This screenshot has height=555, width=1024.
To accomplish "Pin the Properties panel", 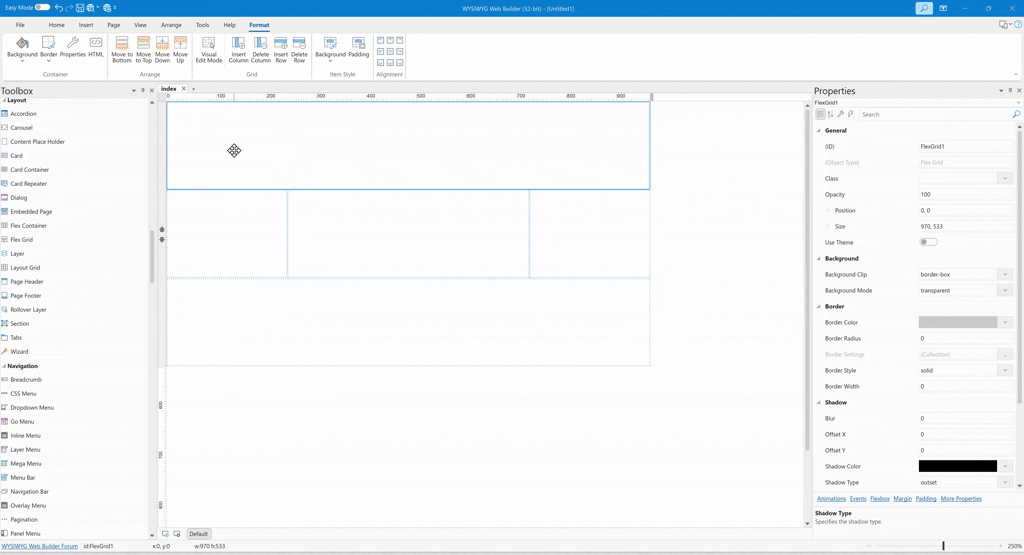I will pos(1010,91).
